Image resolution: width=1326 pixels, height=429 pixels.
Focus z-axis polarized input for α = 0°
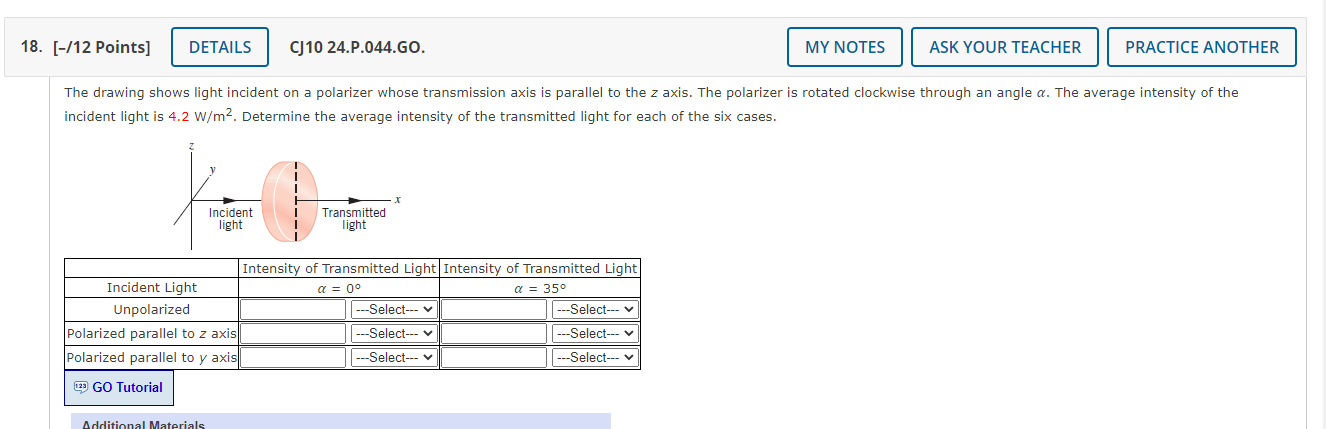click(293, 334)
